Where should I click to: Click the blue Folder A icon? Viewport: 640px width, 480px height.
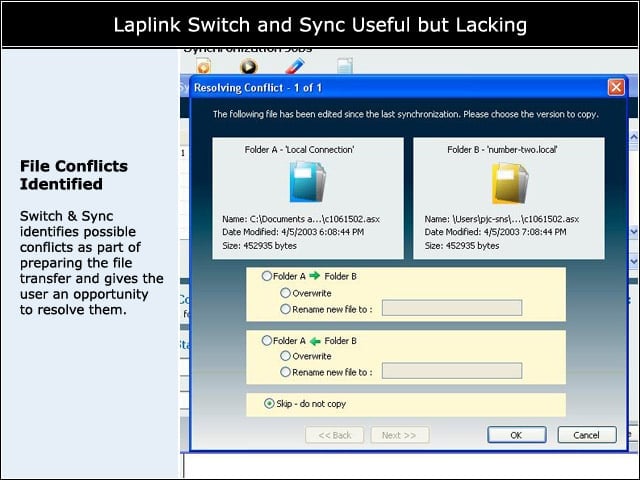[x=308, y=182]
